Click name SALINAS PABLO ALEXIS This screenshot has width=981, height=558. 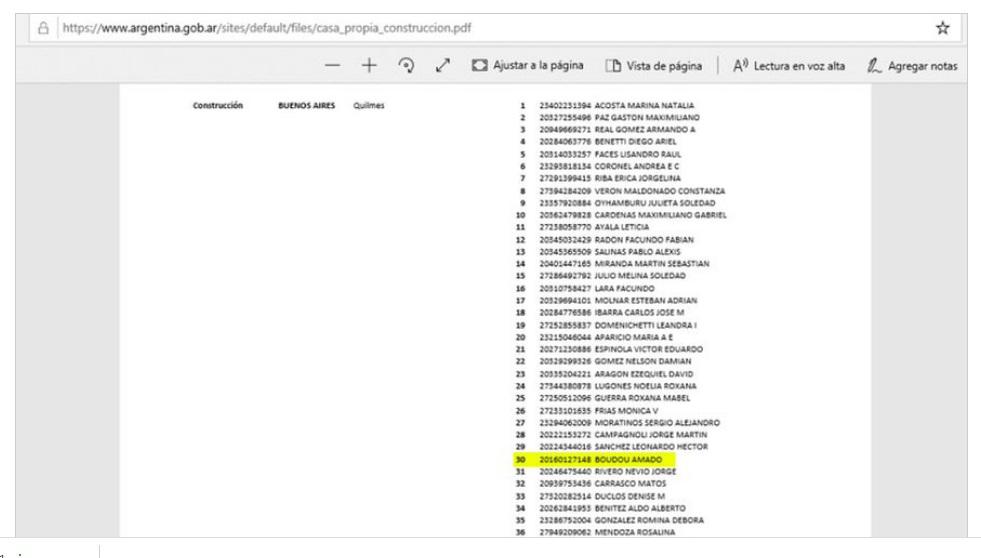point(638,251)
